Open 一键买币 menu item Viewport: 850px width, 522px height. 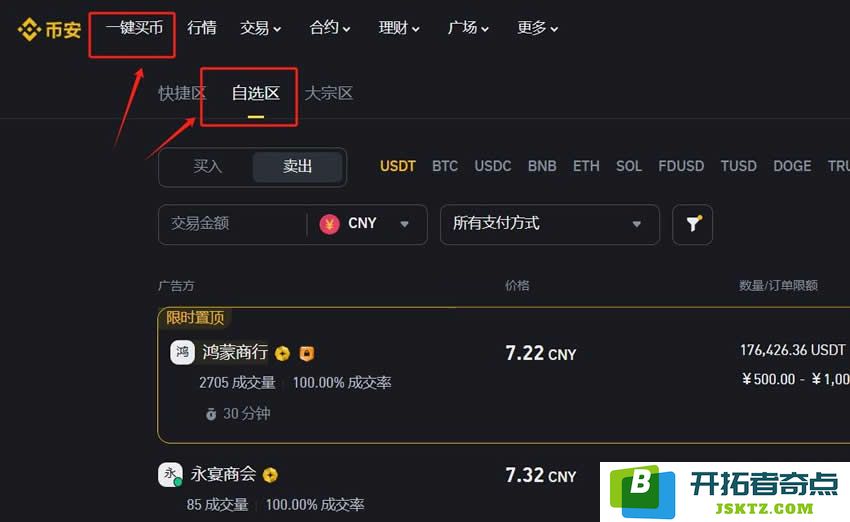(134, 28)
